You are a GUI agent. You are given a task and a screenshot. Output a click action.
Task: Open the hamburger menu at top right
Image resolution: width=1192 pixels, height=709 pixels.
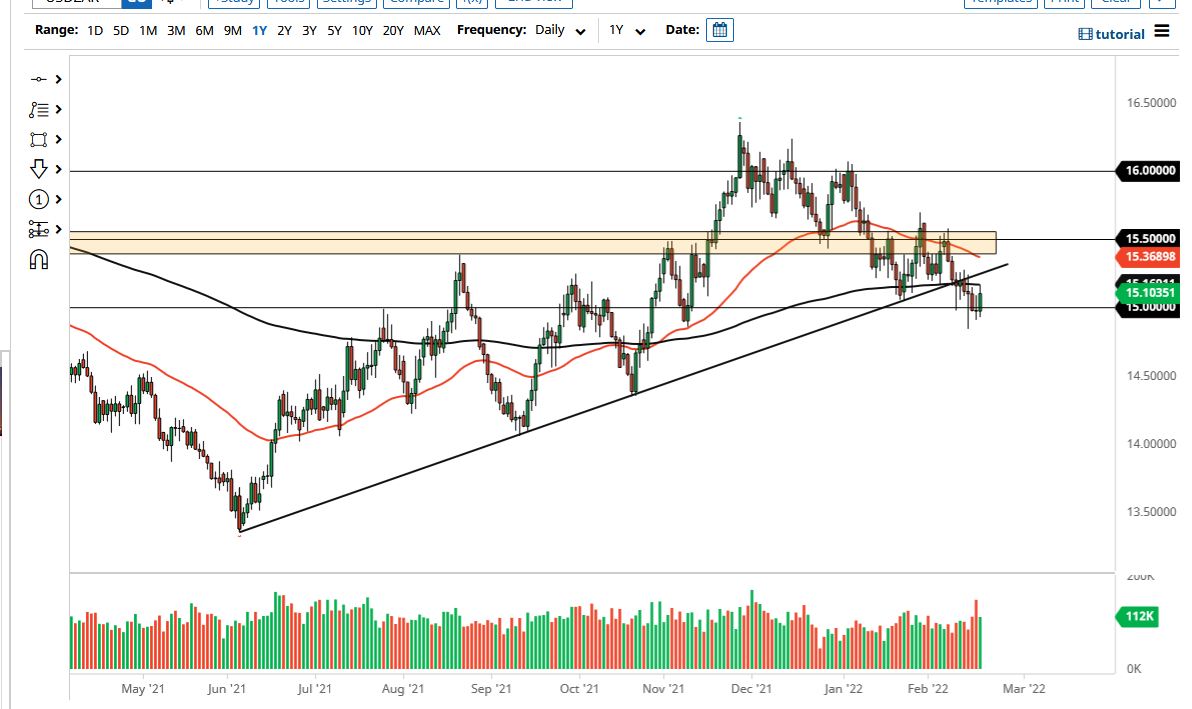1161,31
